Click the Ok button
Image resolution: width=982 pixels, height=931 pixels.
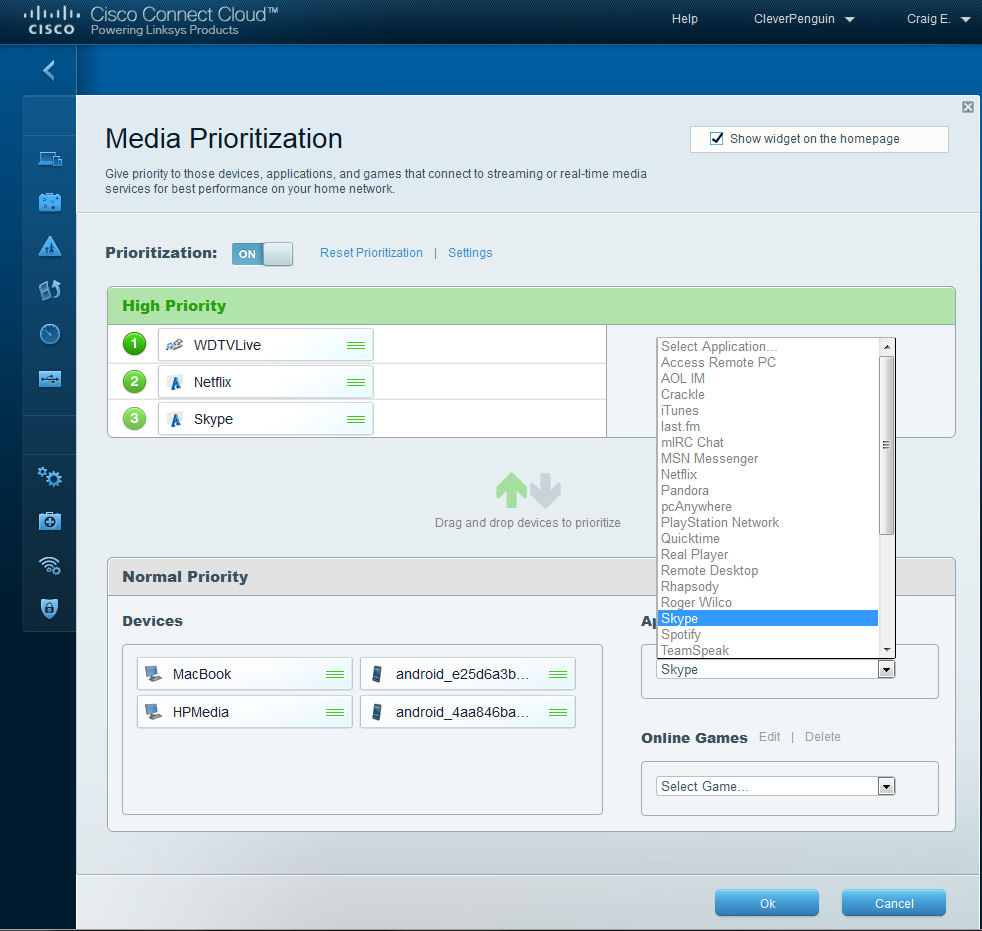pyautogui.click(x=767, y=903)
